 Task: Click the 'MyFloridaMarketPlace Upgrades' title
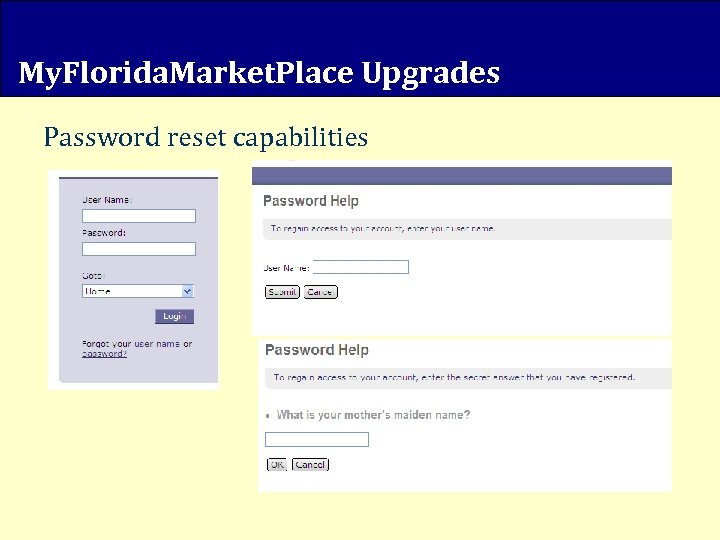[259, 73]
